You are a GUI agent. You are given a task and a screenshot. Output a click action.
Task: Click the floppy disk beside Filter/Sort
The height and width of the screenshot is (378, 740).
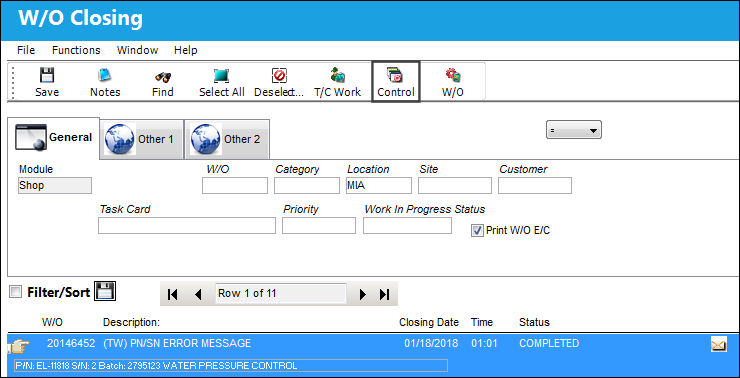tap(105, 291)
